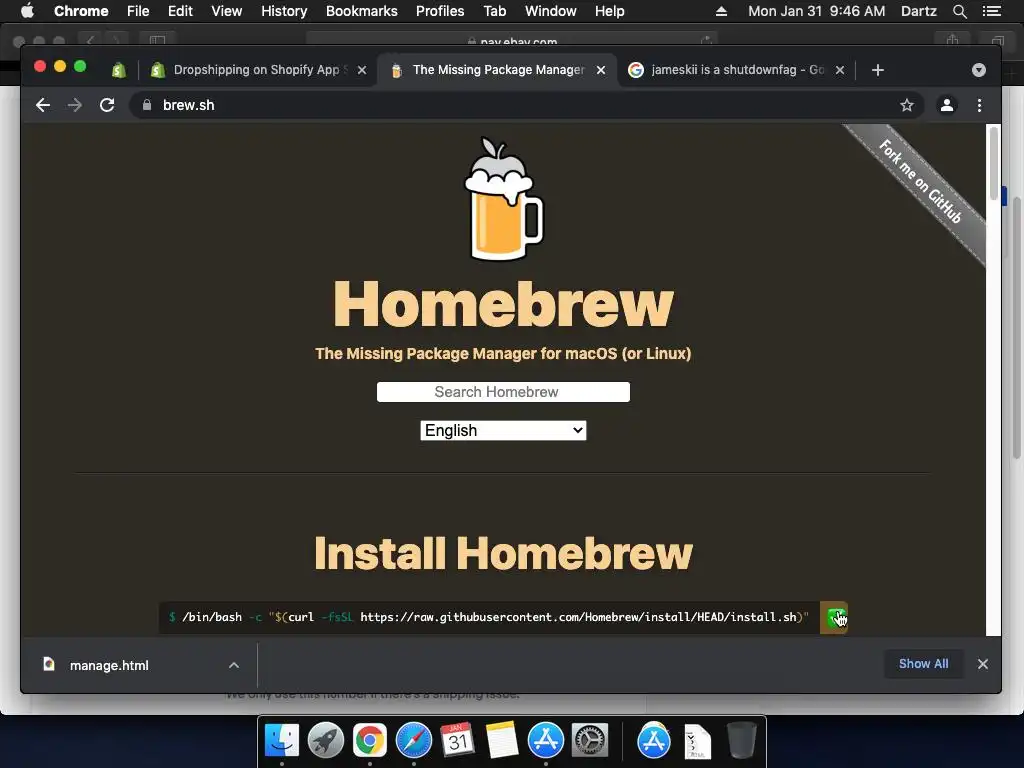1024x768 pixels.
Task: Open the Chrome application menu
Action: pyautogui.click(x=81, y=11)
